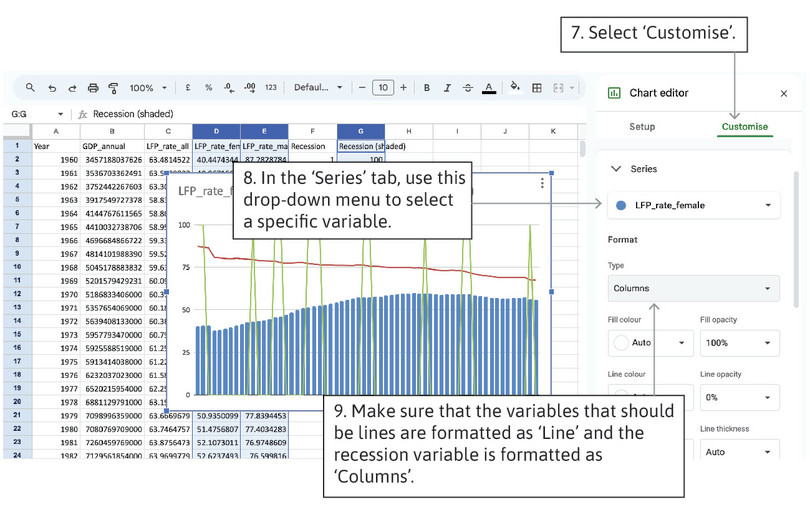Viewport: 810px width, 530px height.
Task: Format cells as percent
Action: click(208, 88)
